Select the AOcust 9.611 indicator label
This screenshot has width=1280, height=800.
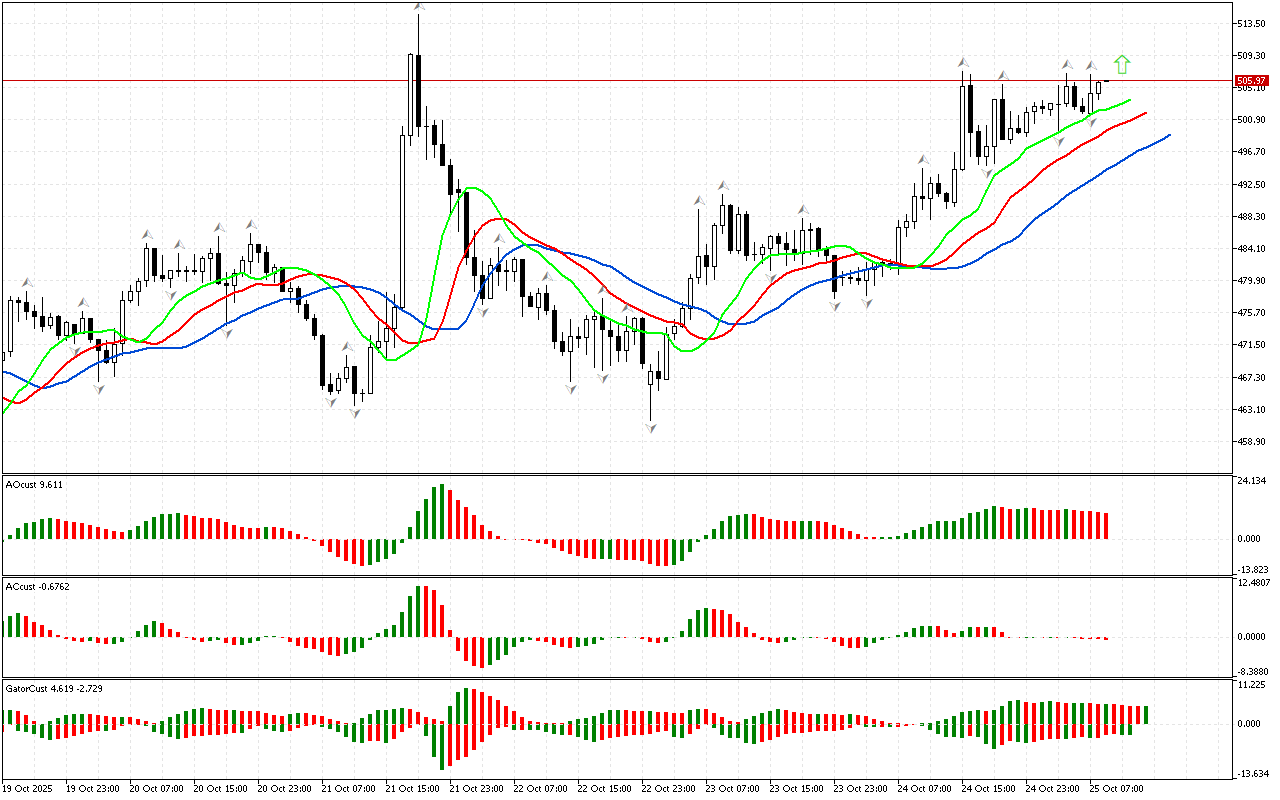point(35,484)
